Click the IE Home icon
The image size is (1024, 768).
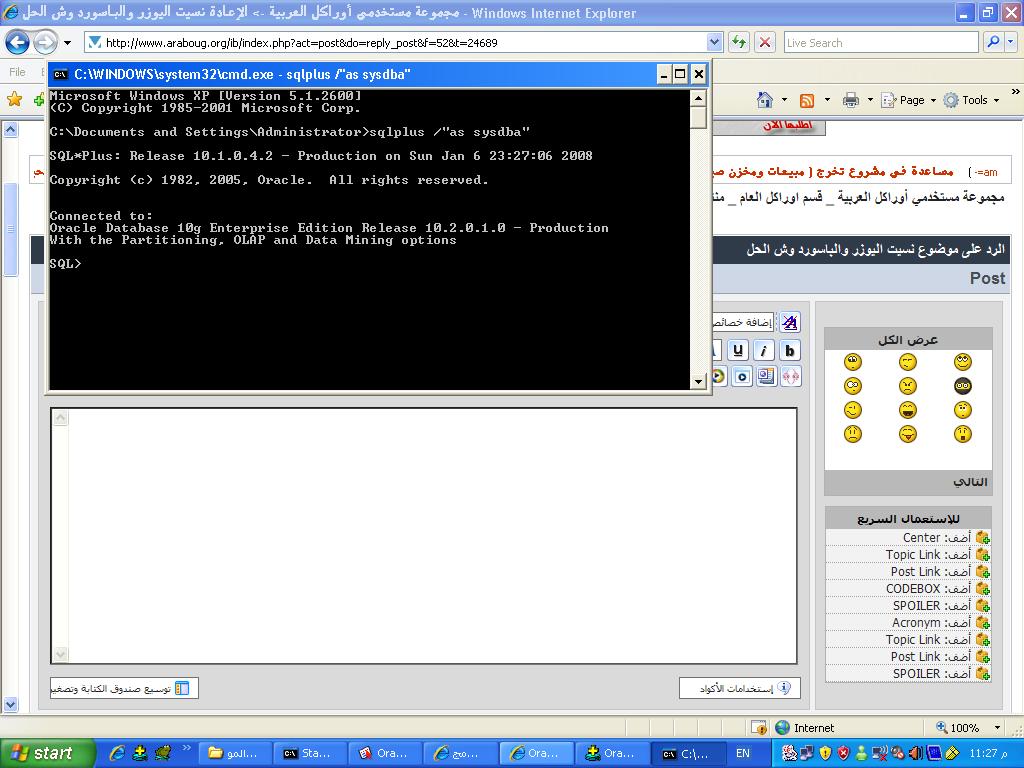click(x=765, y=100)
